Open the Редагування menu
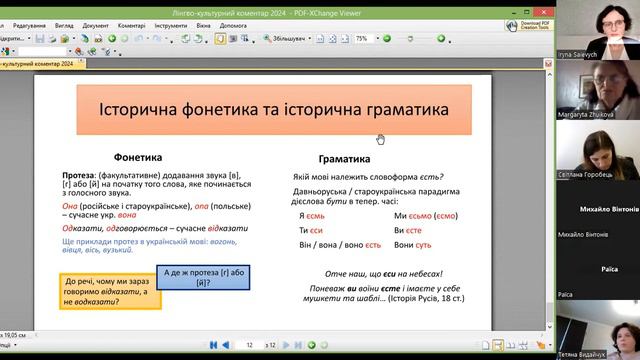The width and height of the screenshot is (640, 360). pos(29,26)
